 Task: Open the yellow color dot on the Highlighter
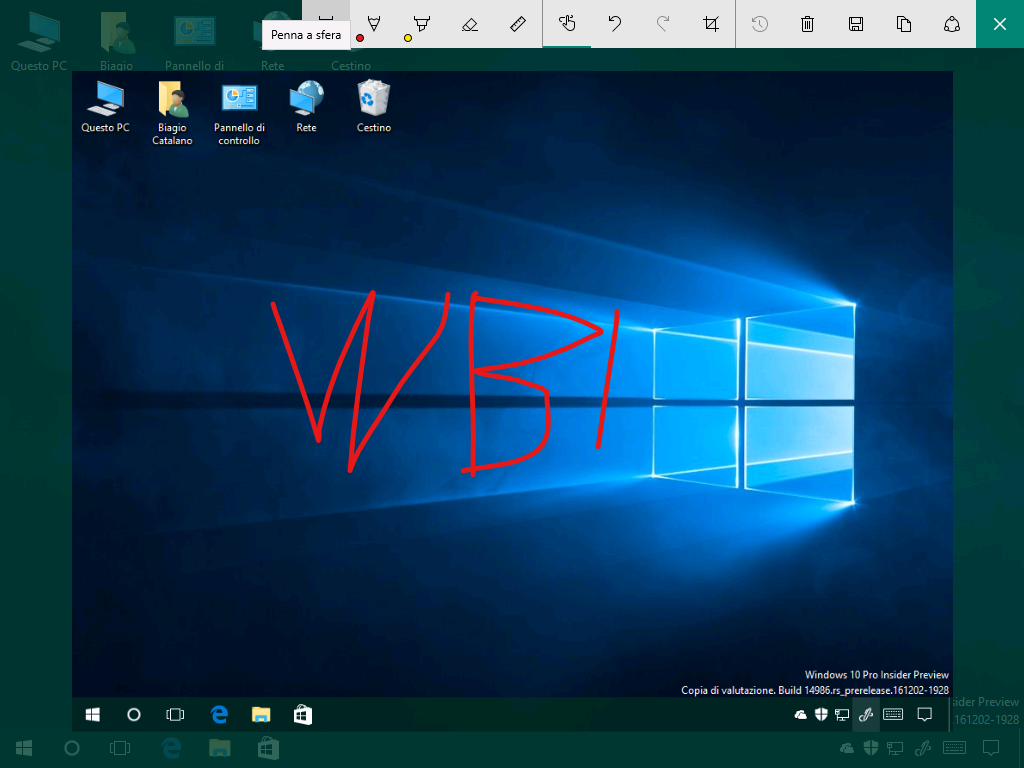point(408,38)
